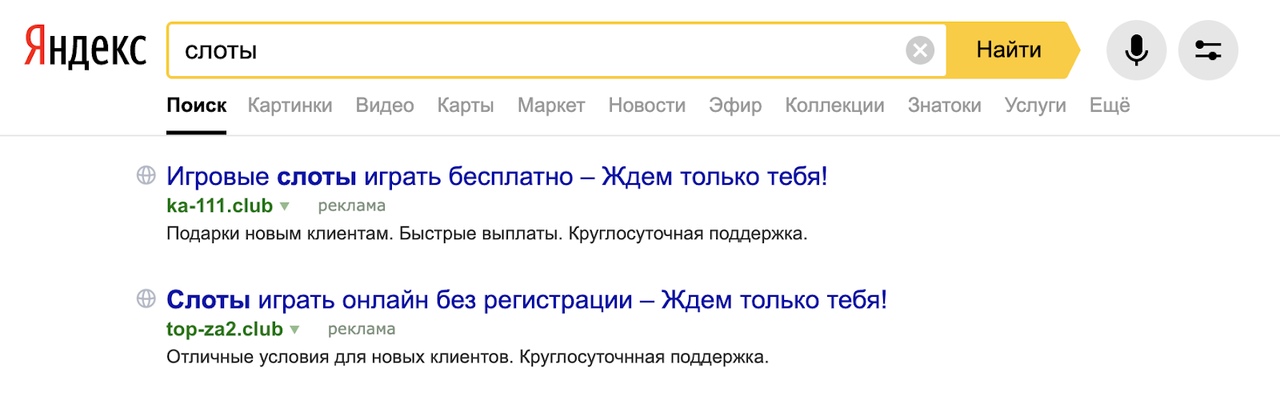Open the Ещё menu for more services

[1109, 105]
